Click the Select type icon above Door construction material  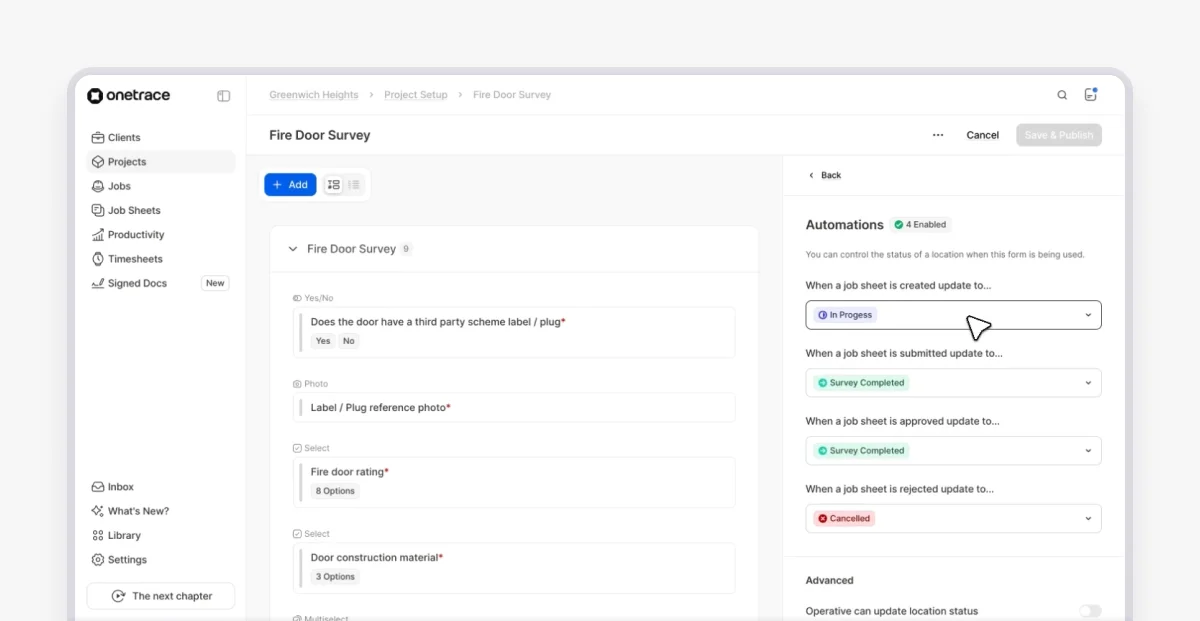click(297, 534)
